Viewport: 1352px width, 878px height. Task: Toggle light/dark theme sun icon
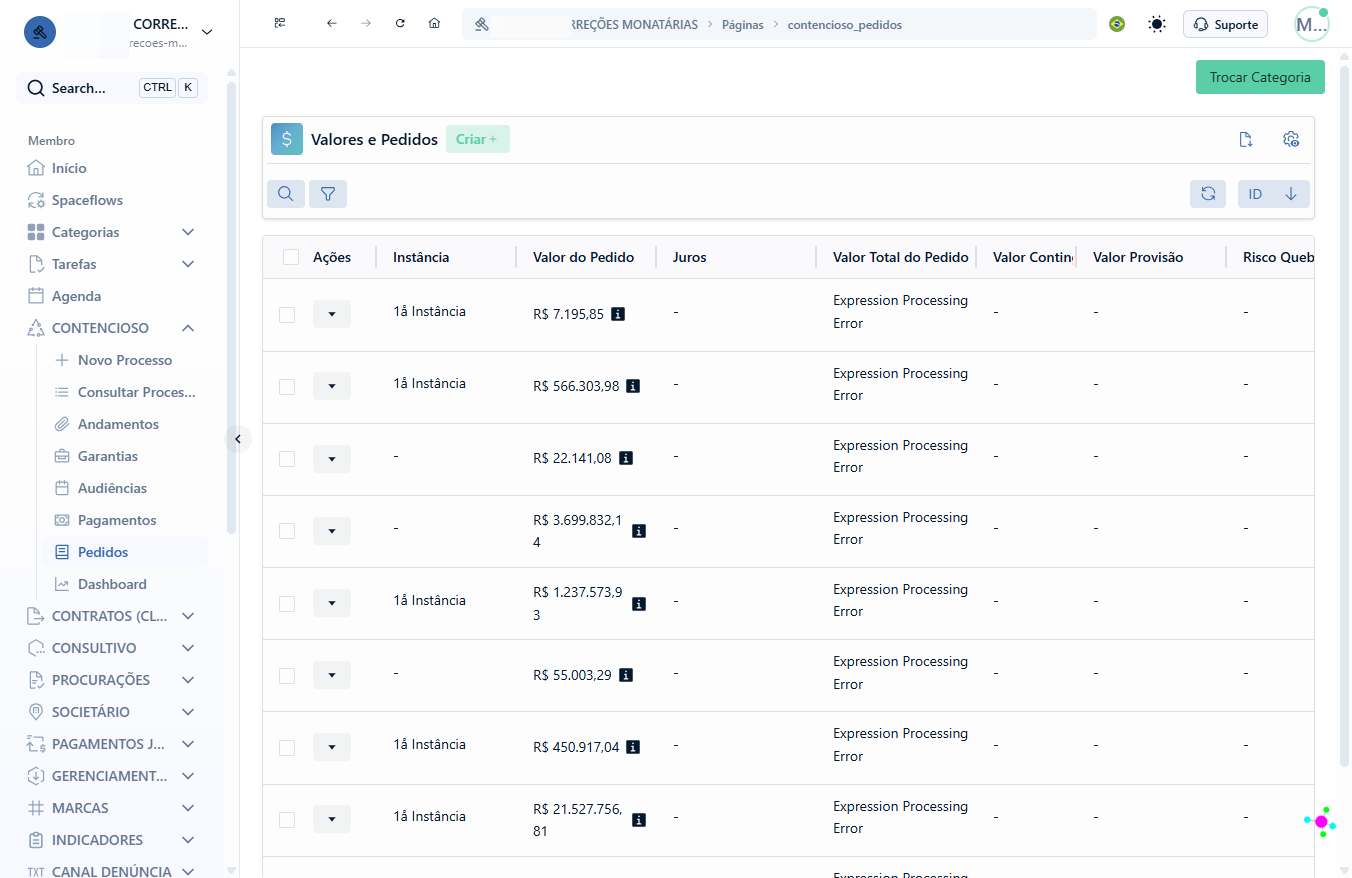(1157, 24)
